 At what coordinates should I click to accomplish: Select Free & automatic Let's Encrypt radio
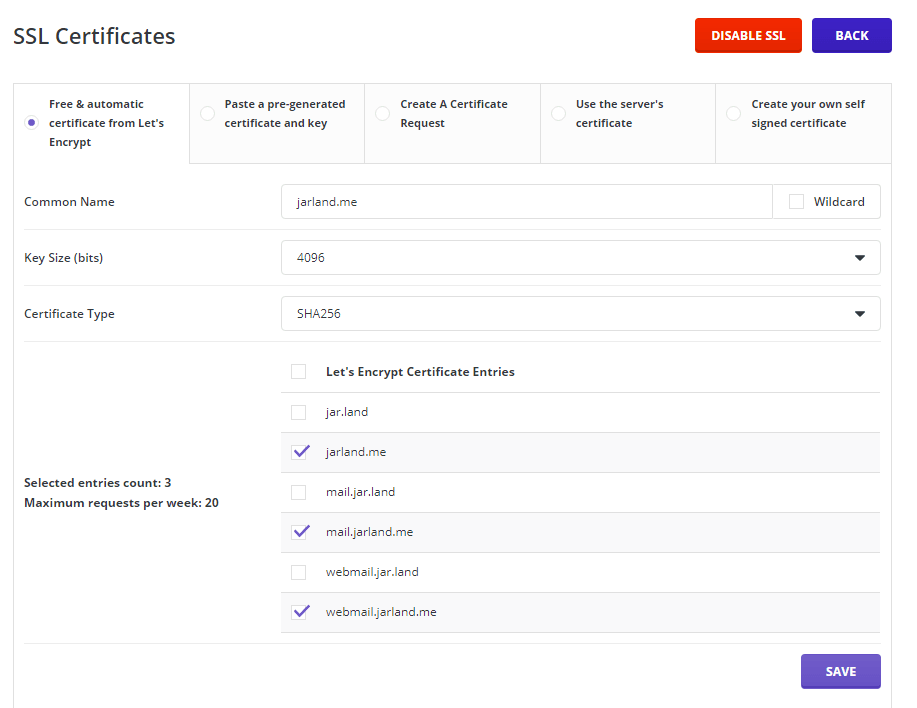click(x=32, y=123)
